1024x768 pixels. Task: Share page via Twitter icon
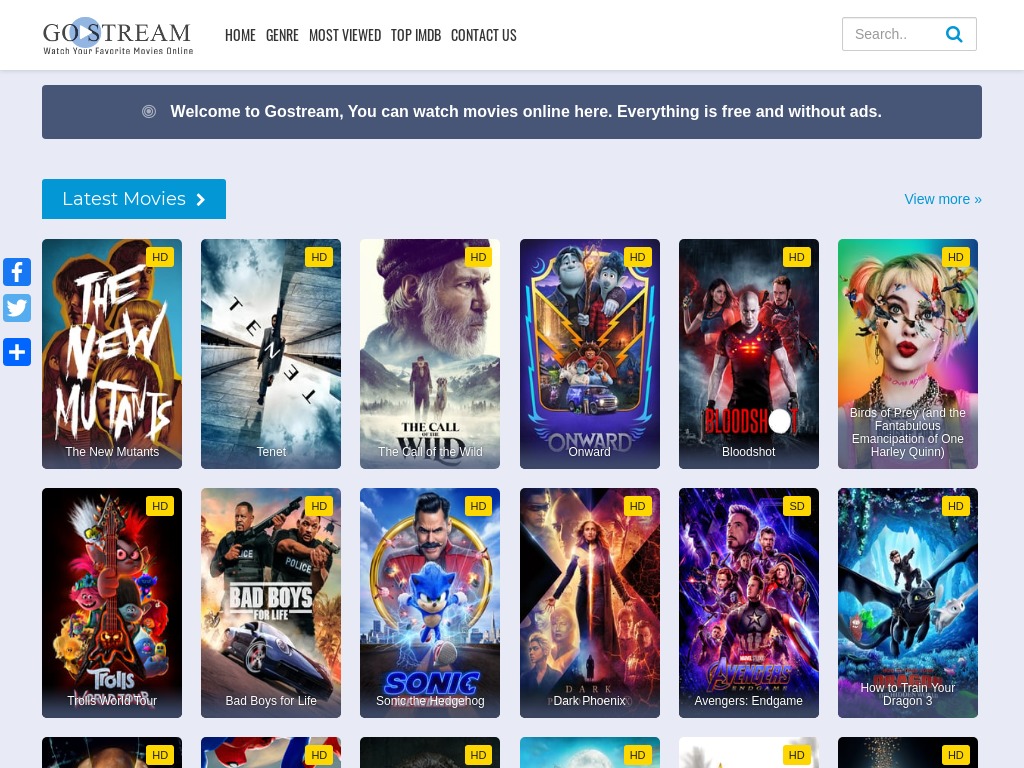click(x=17, y=308)
